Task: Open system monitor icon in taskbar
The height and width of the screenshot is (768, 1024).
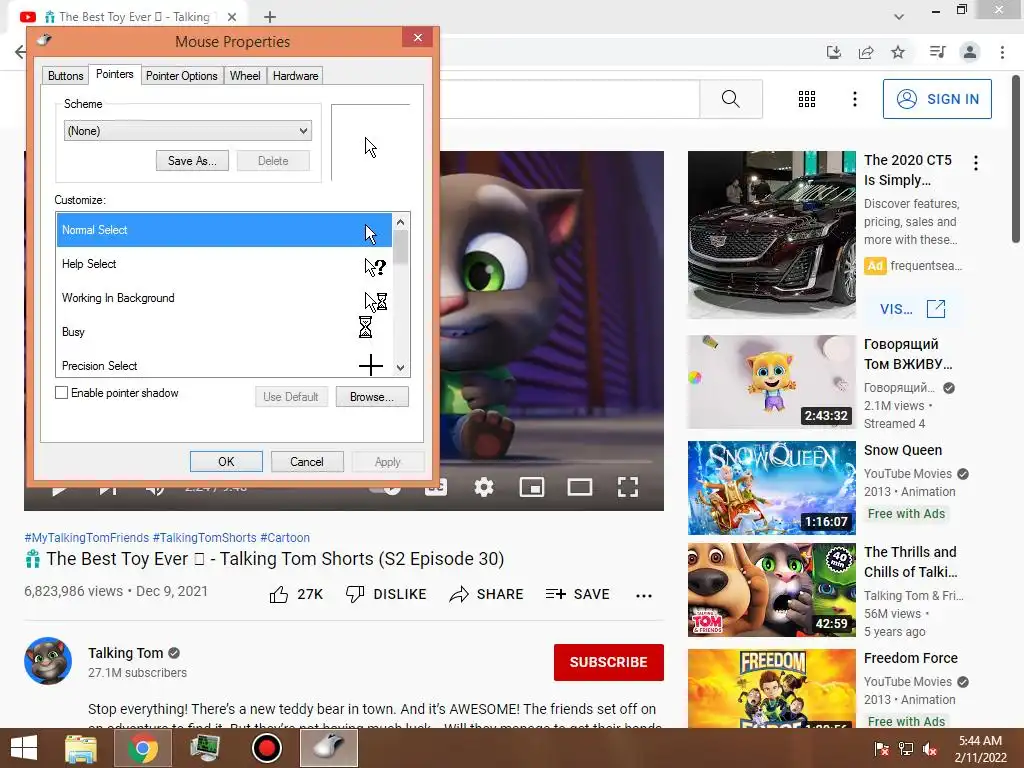Action: tap(205, 748)
